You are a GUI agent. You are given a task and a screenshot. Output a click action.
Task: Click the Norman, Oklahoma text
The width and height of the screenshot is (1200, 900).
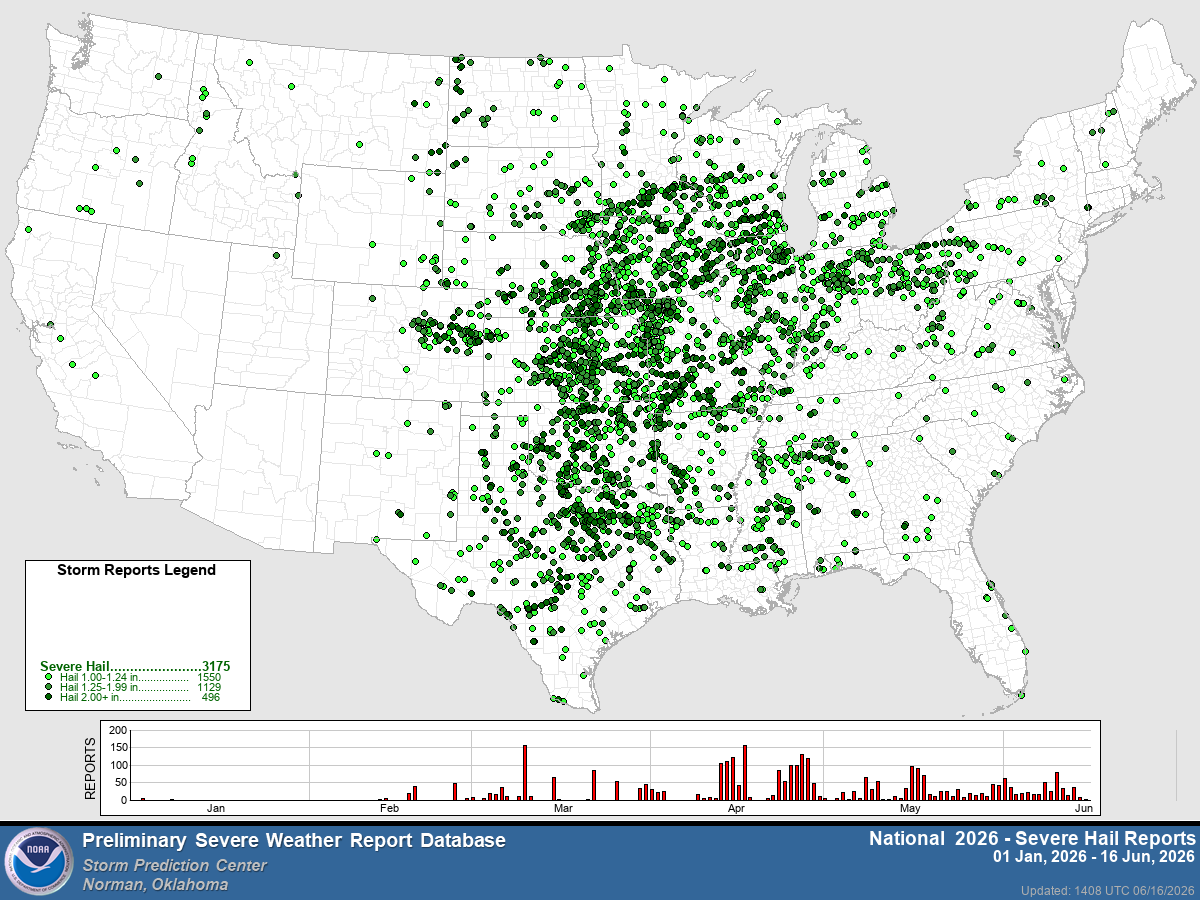(155, 884)
